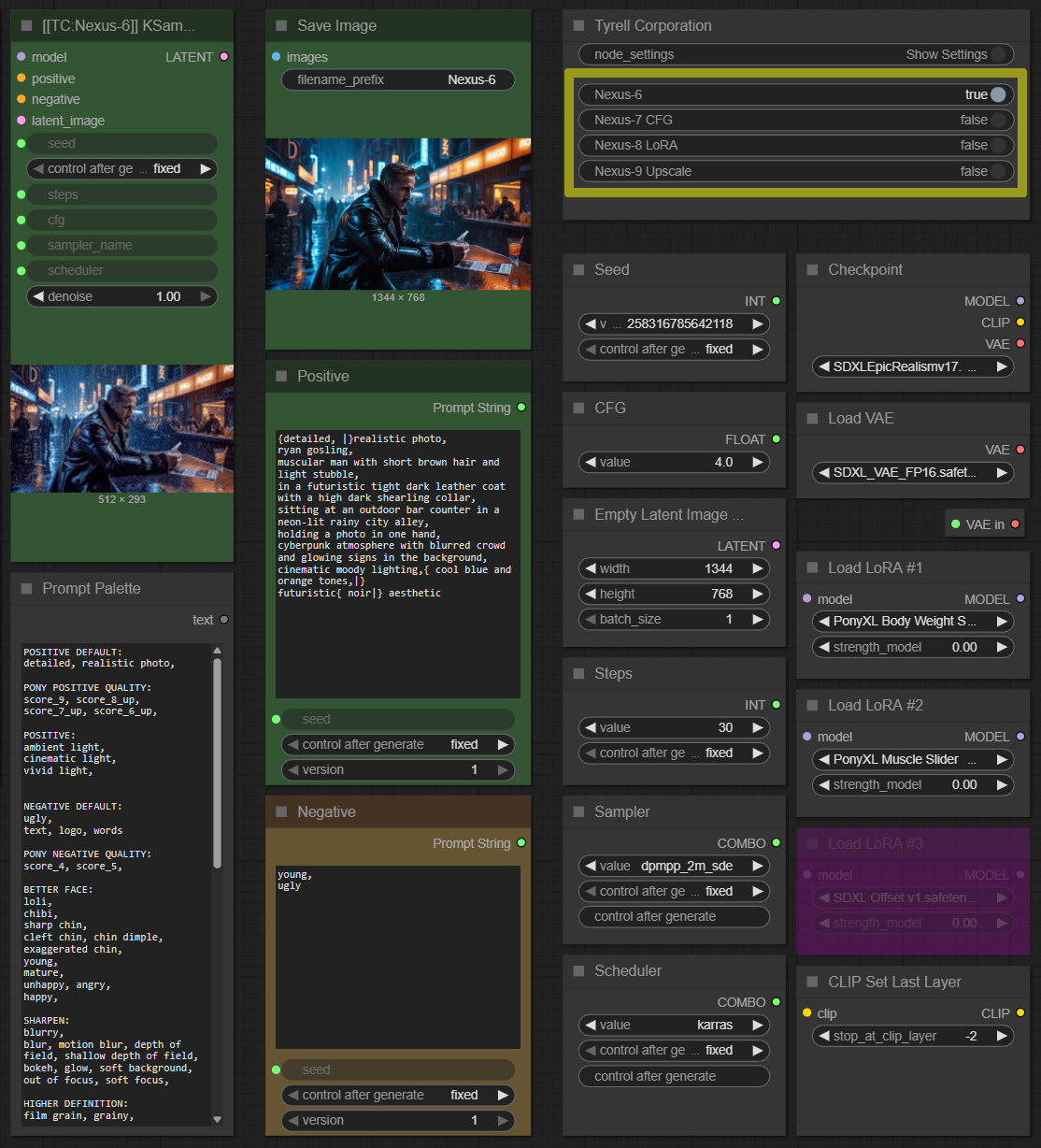Image resolution: width=1041 pixels, height=1148 pixels.
Task: Enable the Nexus-7 CFG toggle
Action: [x=998, y=120]
